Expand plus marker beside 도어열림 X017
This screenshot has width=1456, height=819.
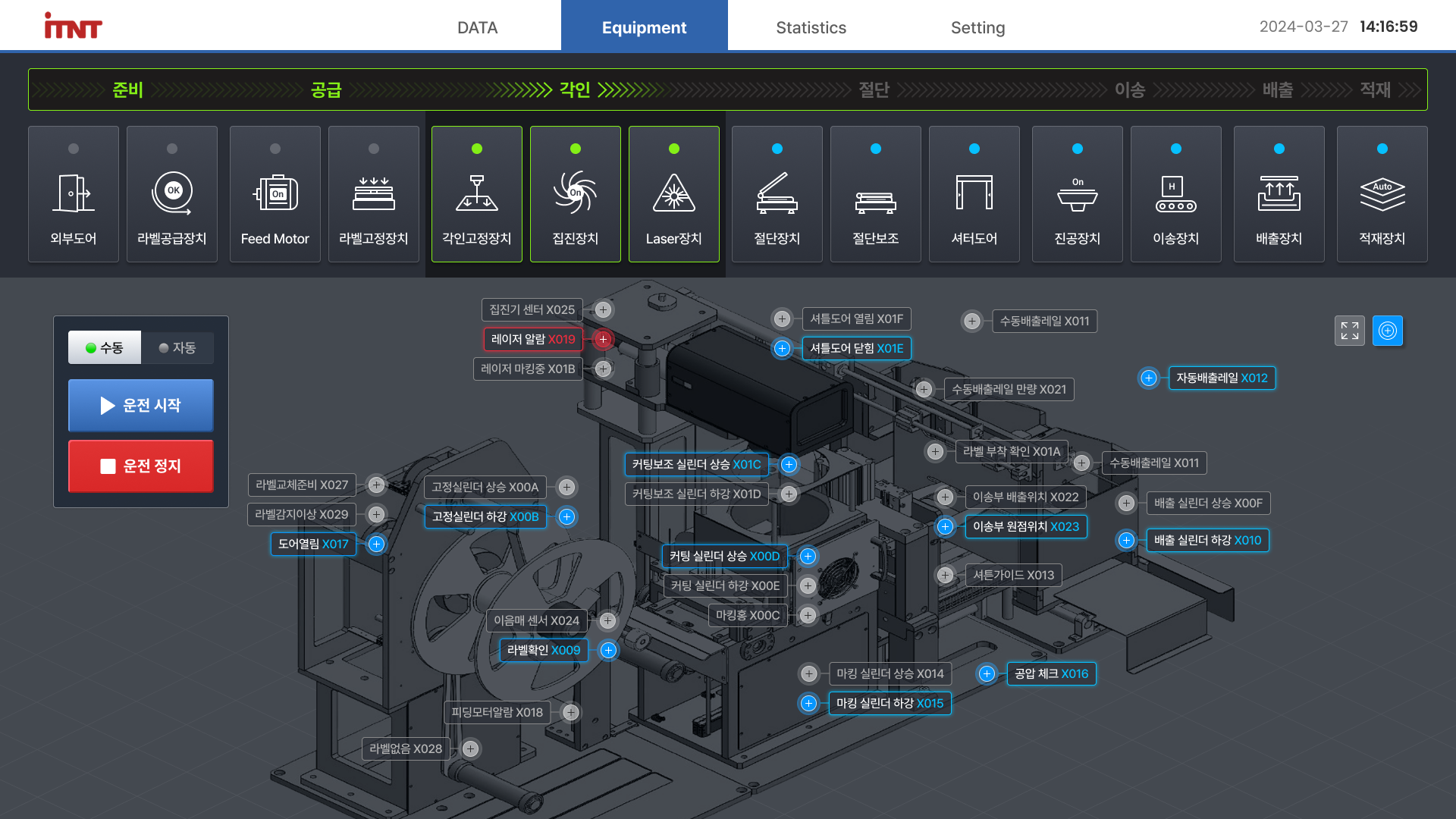pos(376,544)
